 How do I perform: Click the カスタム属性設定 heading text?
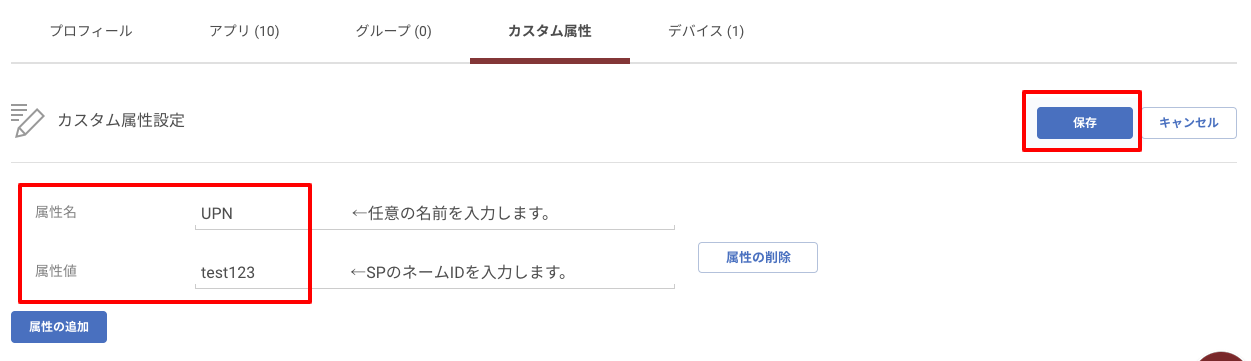(121, 121)
